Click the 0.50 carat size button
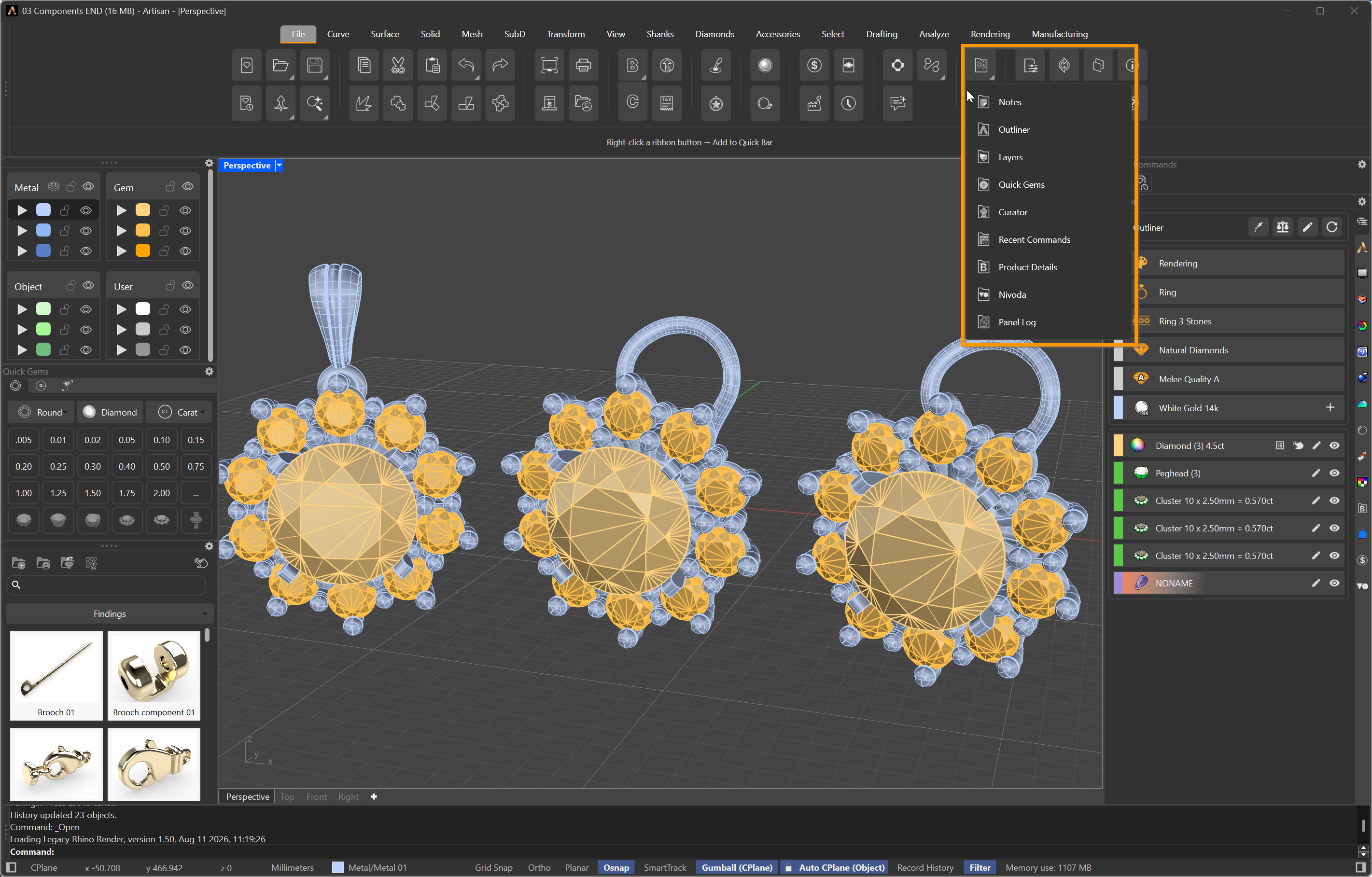1372x877 pixels. 161,466
